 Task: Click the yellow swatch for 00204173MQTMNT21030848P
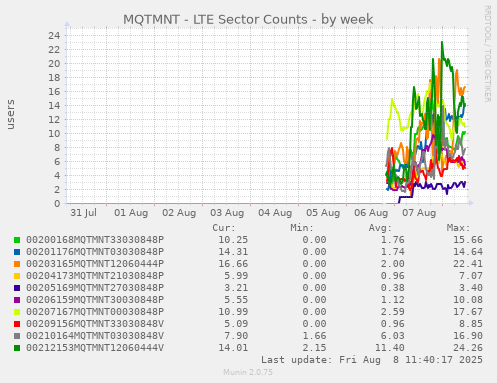tap(17, 276)
